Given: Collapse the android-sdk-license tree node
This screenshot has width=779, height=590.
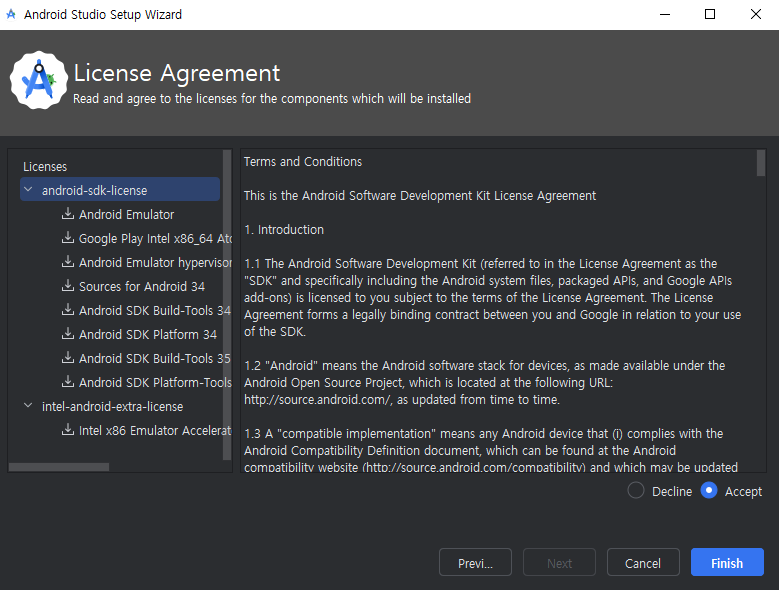Looking at the screenshot, I should coord(28,190).
